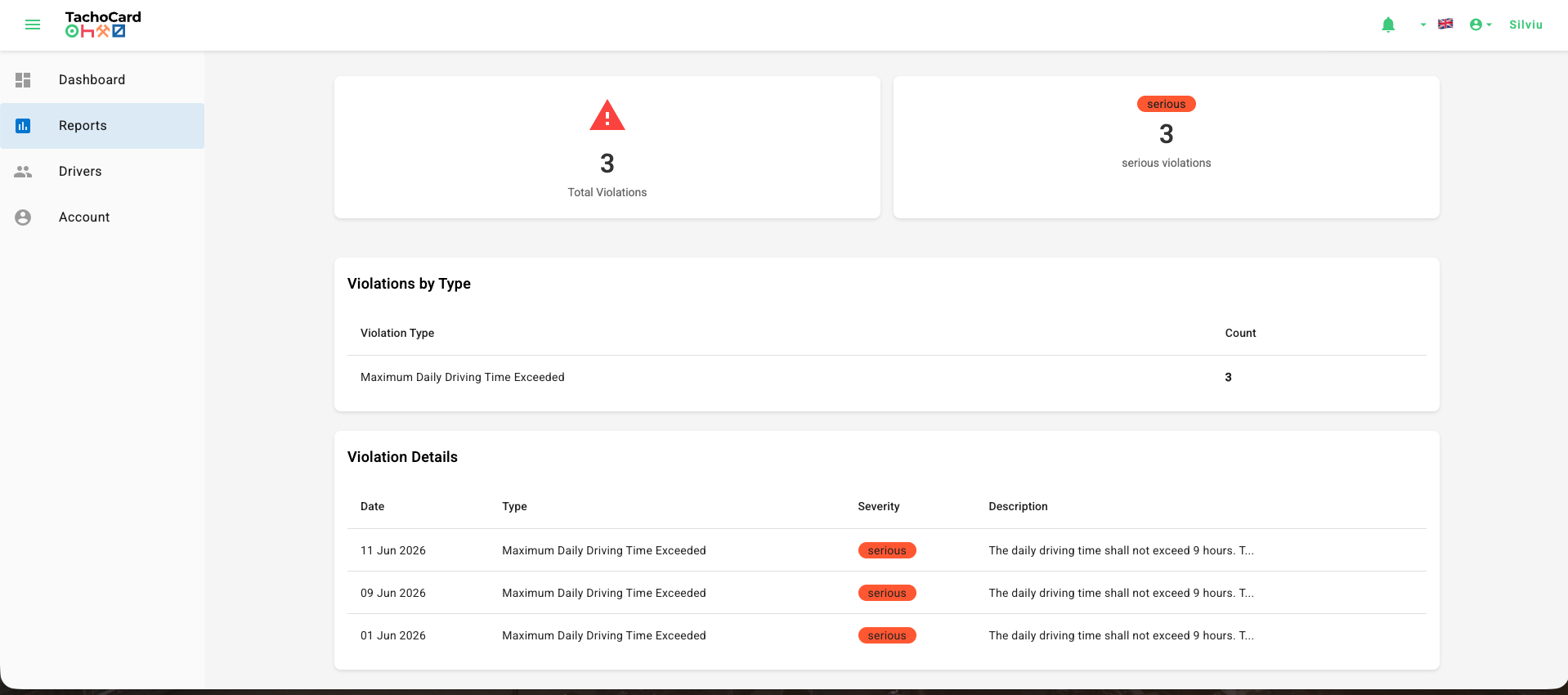The height and width of the screenshot is (695, 1568).
Task: Click the Count column header
Action: (1240, 333)
